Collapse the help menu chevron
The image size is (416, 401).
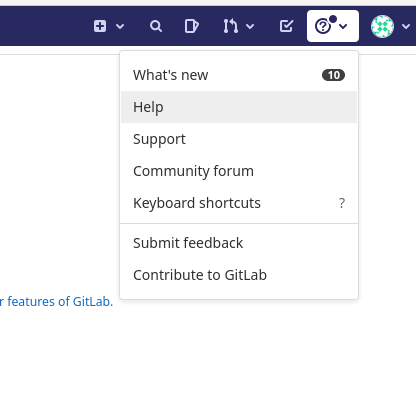(343, 26)
